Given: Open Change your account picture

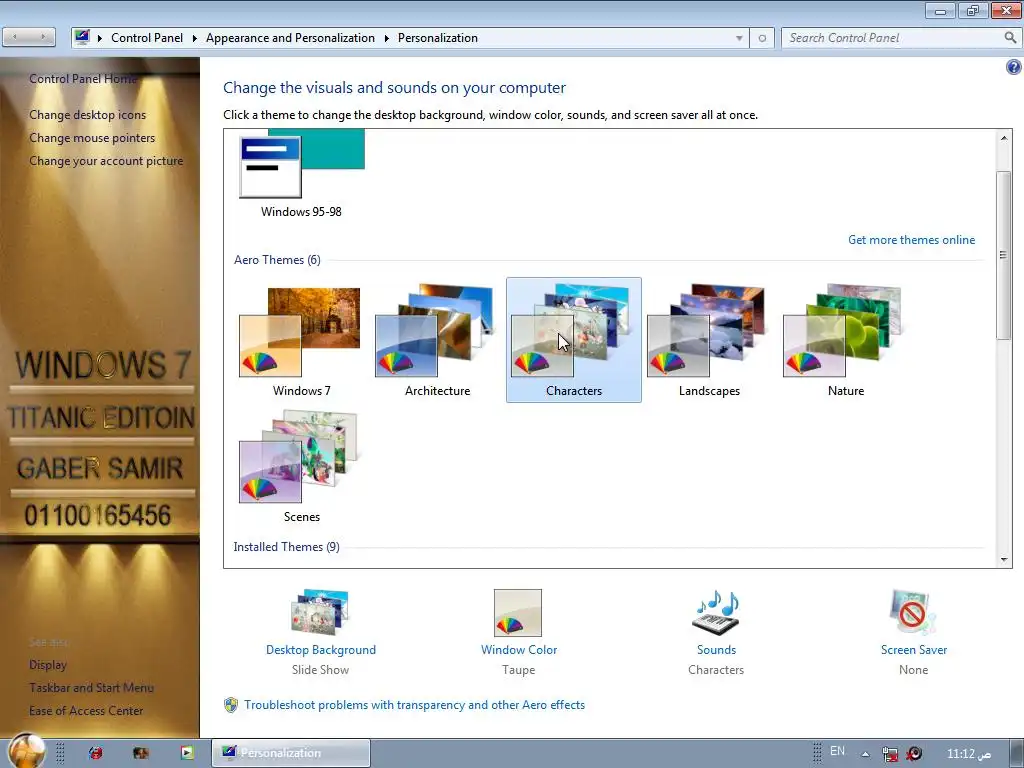Looking at the screenshot, I should coord(106,161).
